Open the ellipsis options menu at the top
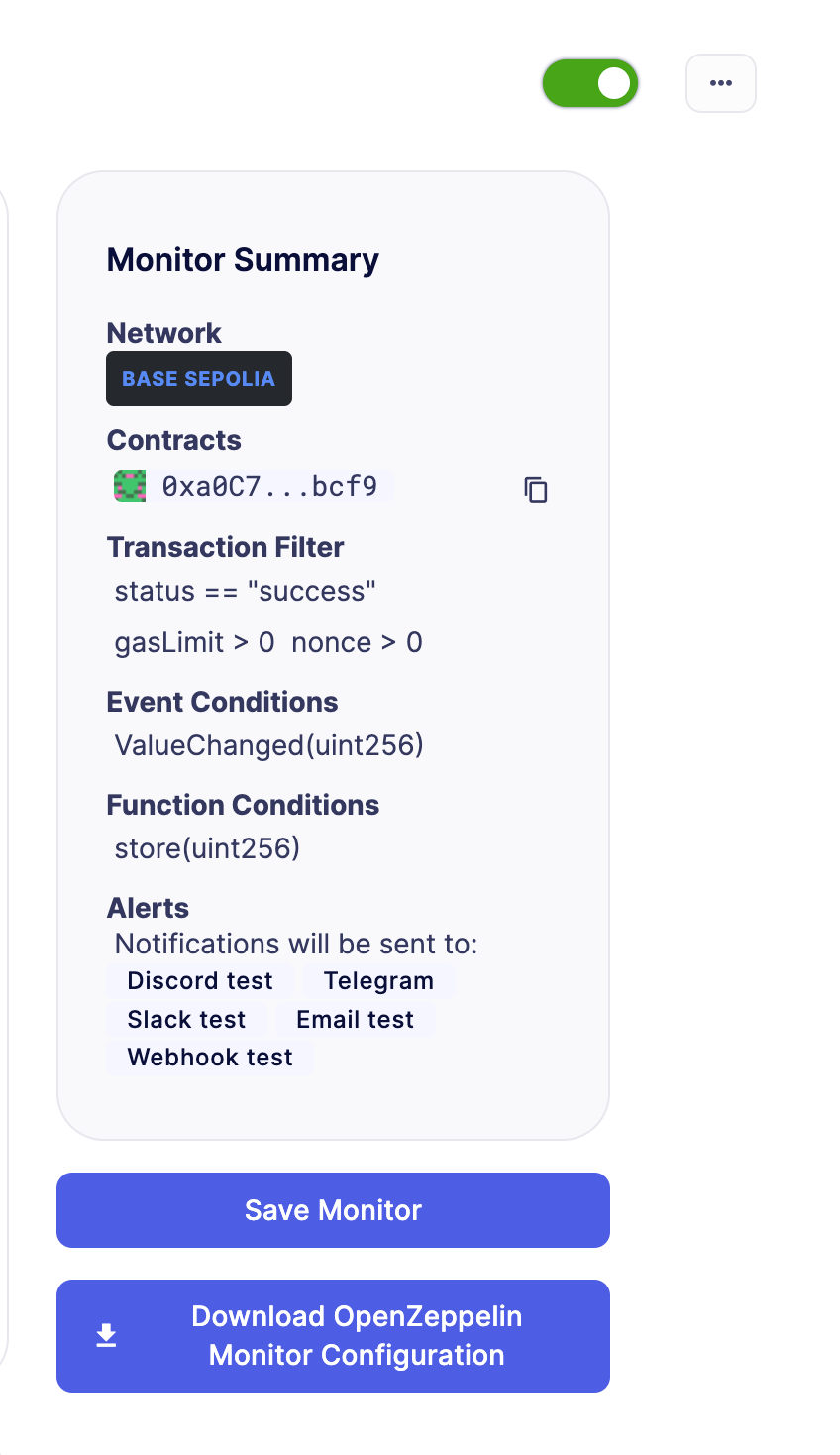 720,83
